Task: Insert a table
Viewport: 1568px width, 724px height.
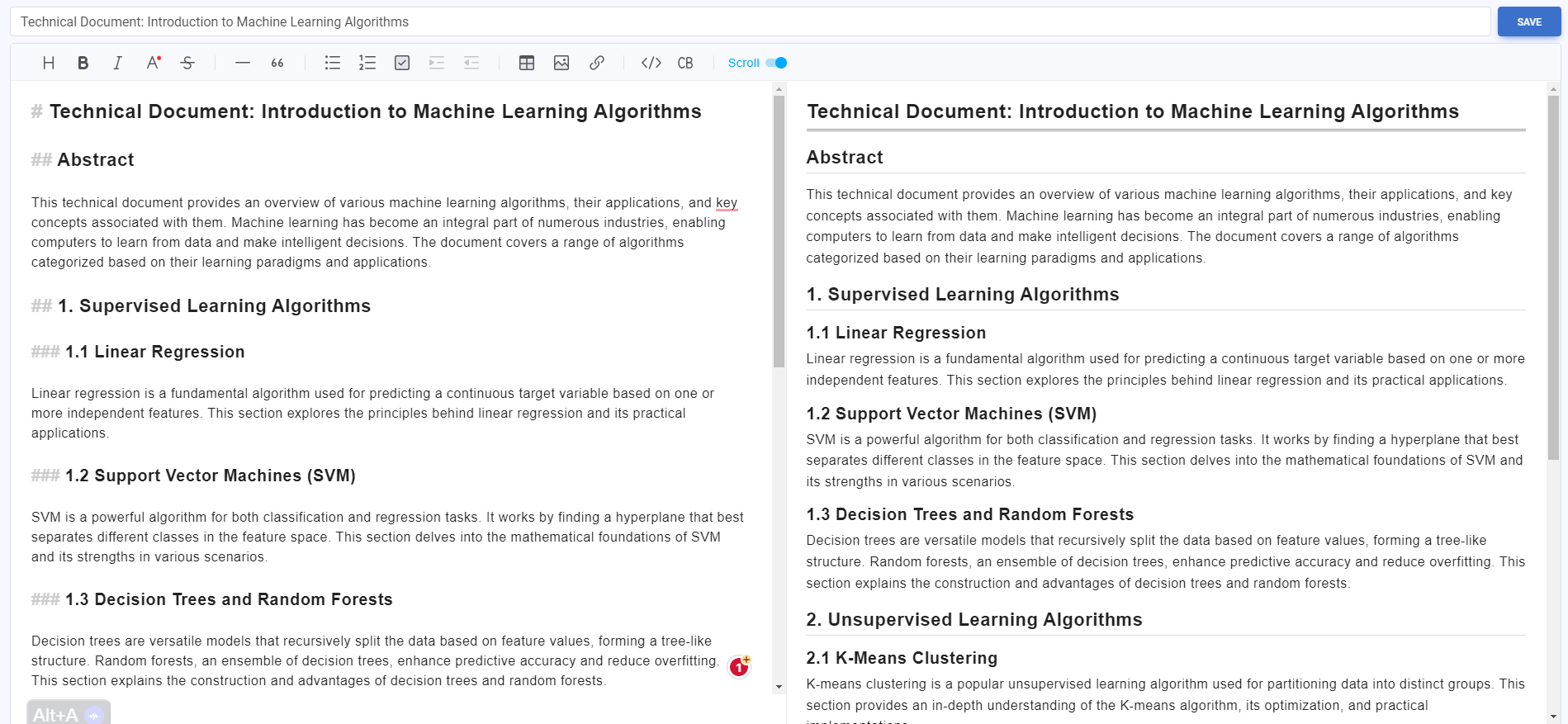Action: coord(527,63)
